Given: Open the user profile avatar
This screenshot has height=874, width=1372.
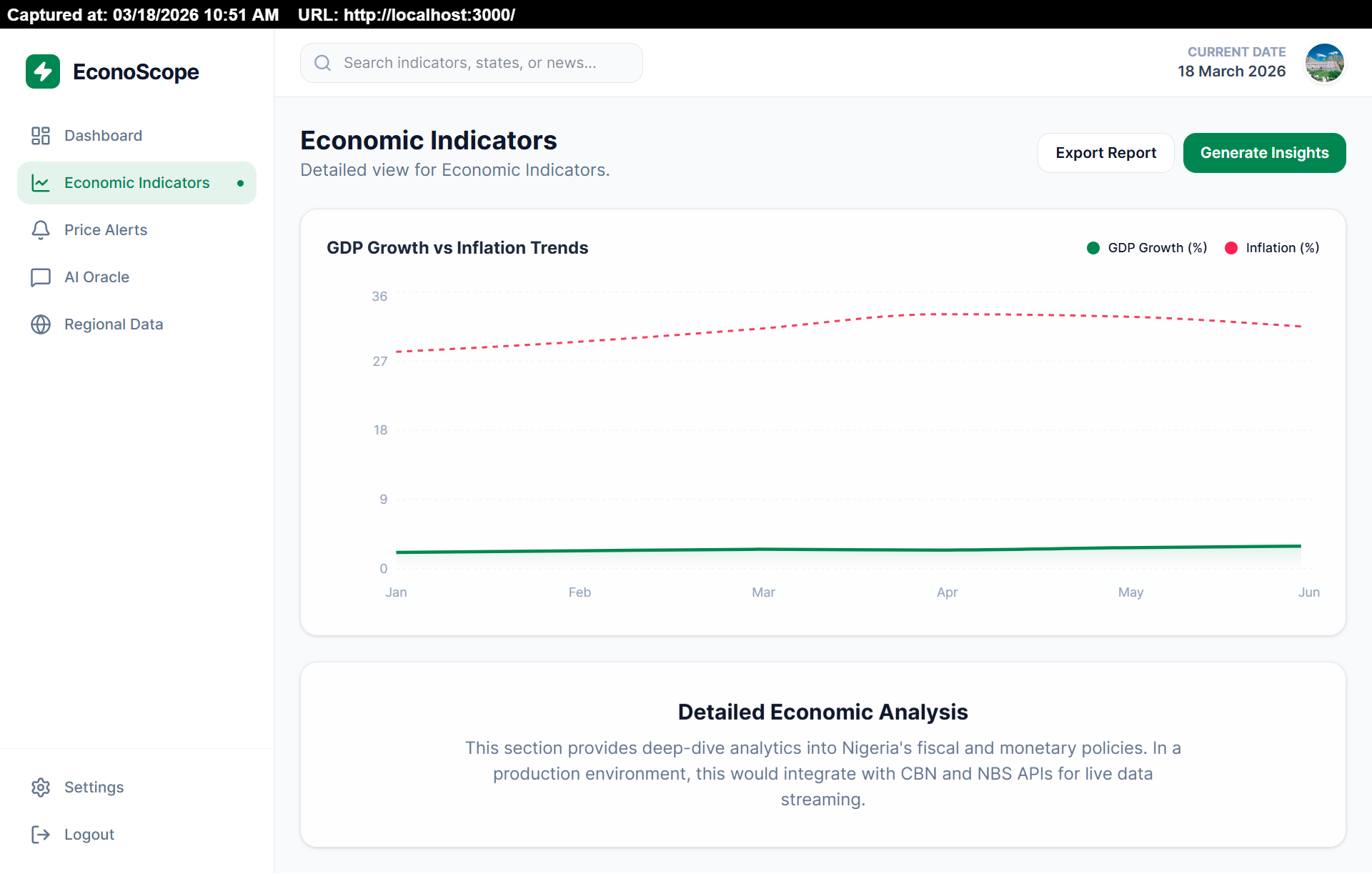Looking at the screenshot, I should [x=1324, y=63].
